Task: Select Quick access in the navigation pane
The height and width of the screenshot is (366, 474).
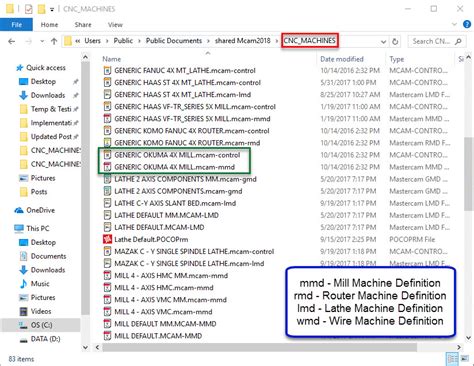Action: (46, 68)
